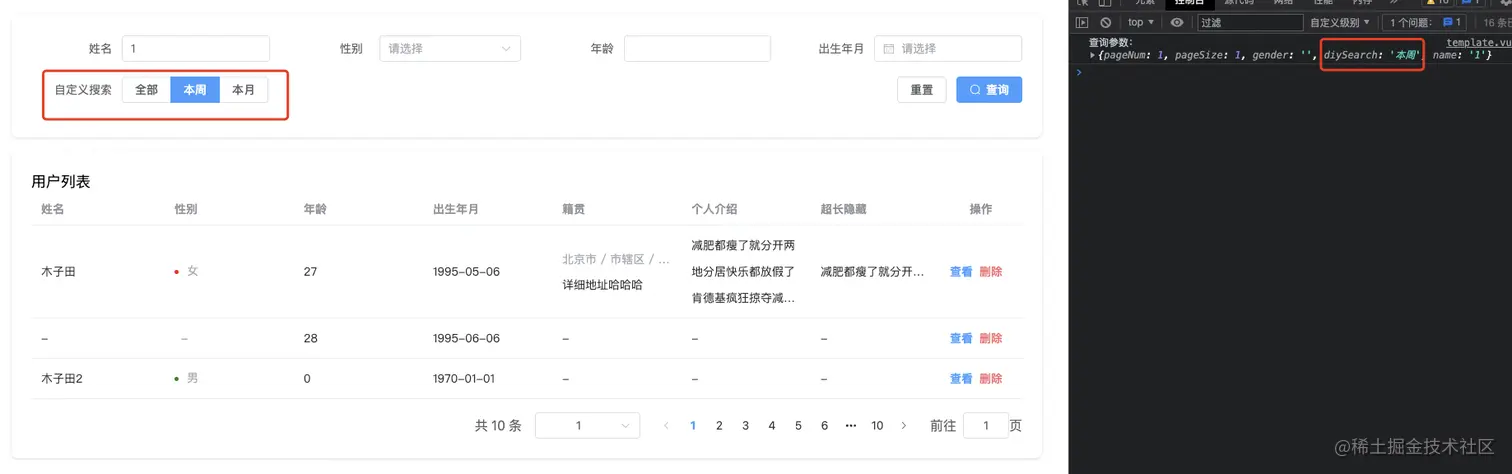Go to next page arrow in pagination
Viewport: 1512px width, 474px height.
point(904,425)
